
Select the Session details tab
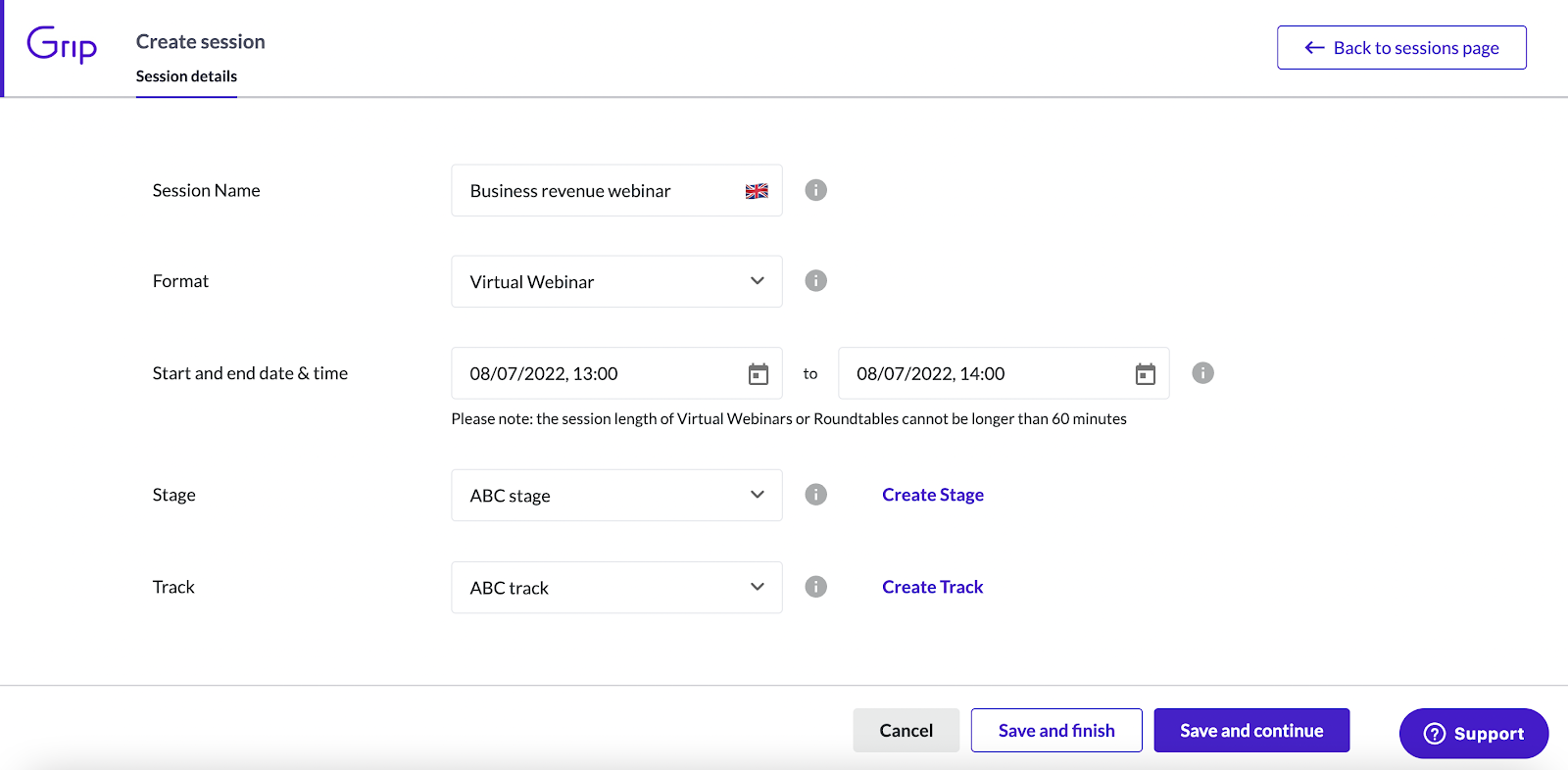[x=186, y=76]
